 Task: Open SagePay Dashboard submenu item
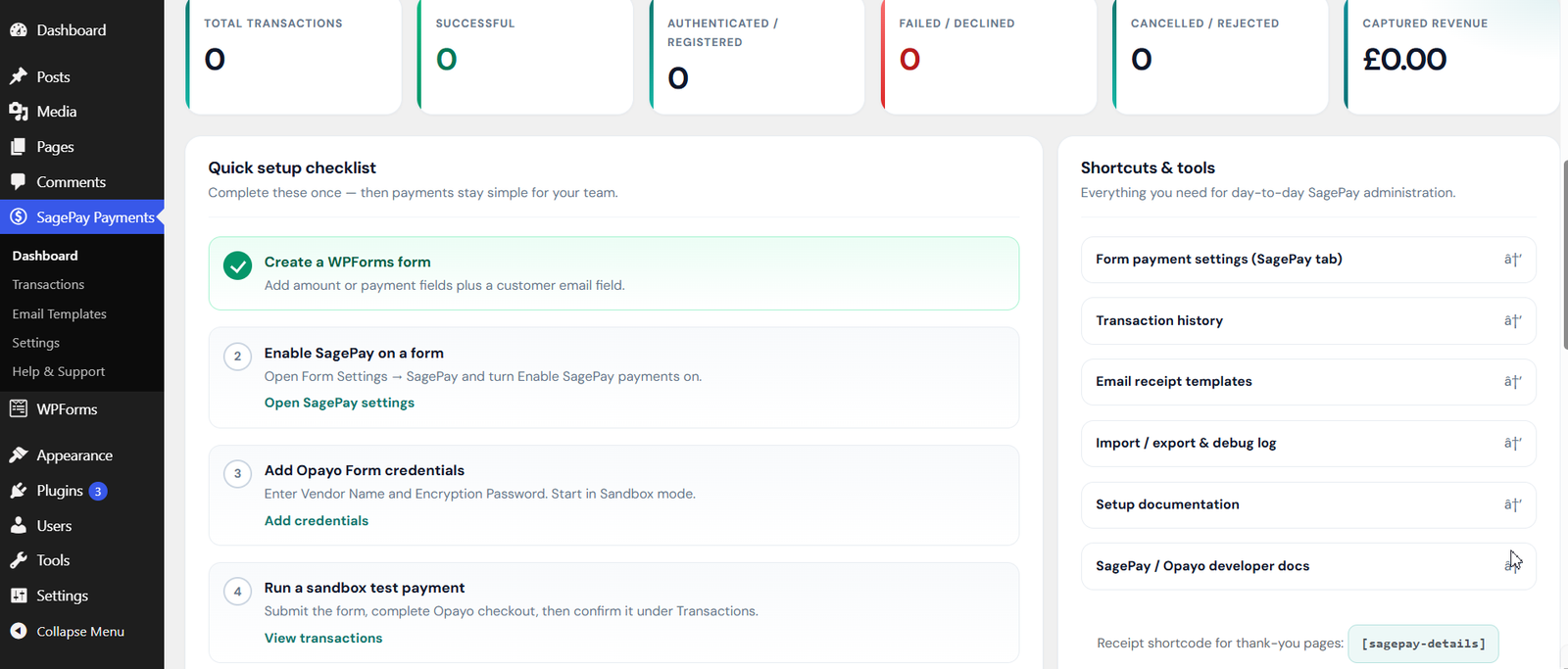45,256
